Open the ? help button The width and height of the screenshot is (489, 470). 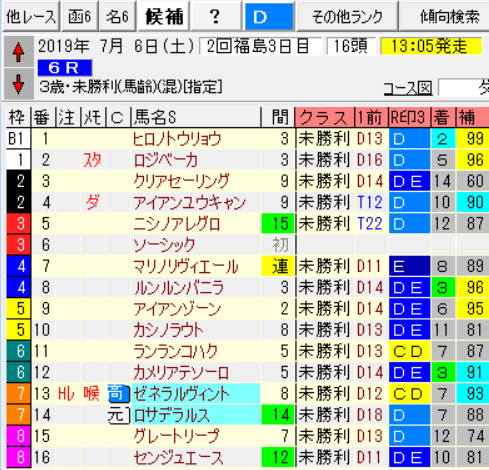pos(216,16)
